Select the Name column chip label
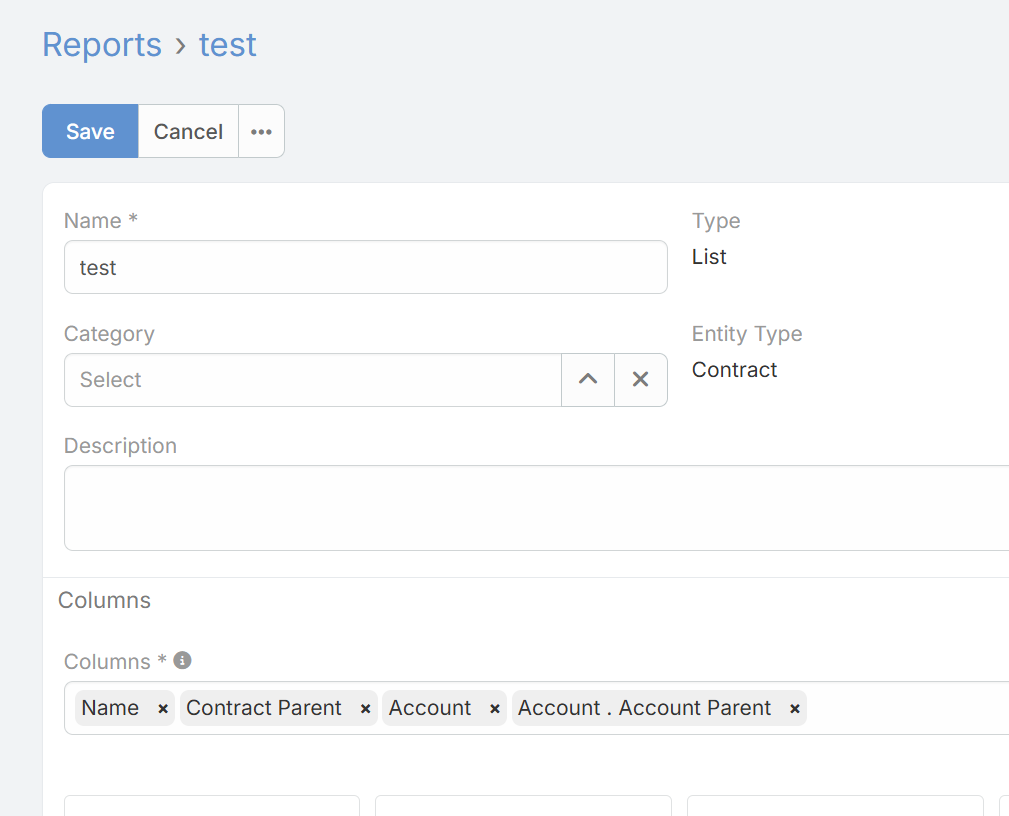The width and height of the screenshot is (1009, 816). pos(110,708)
